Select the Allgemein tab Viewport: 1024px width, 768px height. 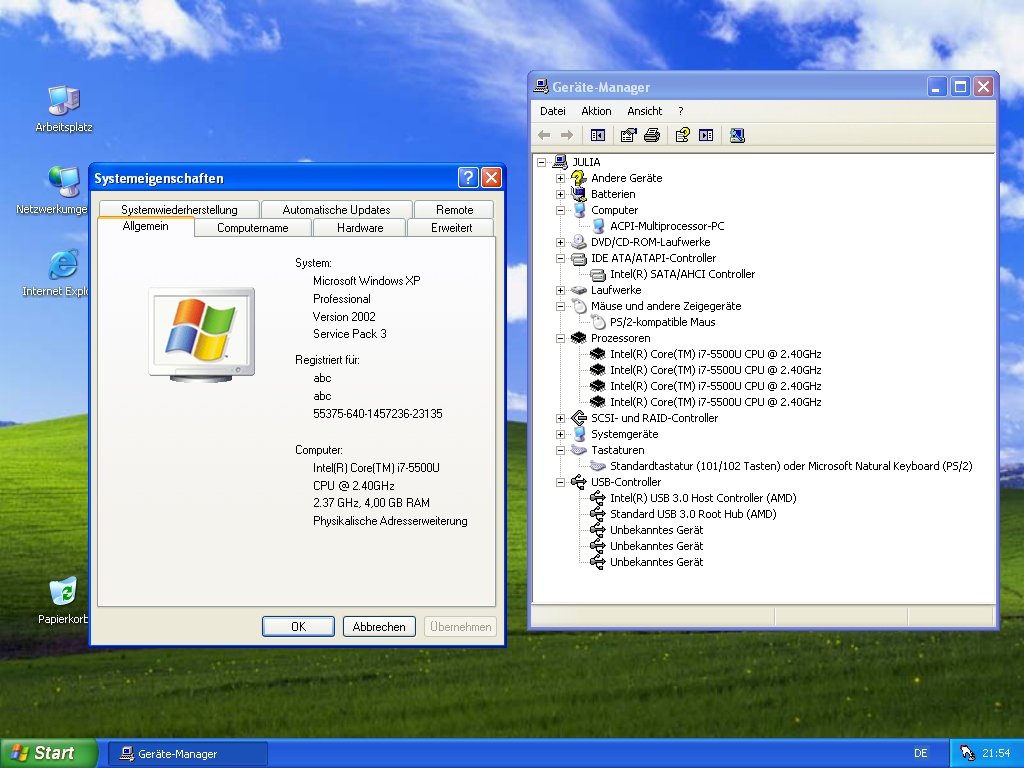tap(146, 226)
